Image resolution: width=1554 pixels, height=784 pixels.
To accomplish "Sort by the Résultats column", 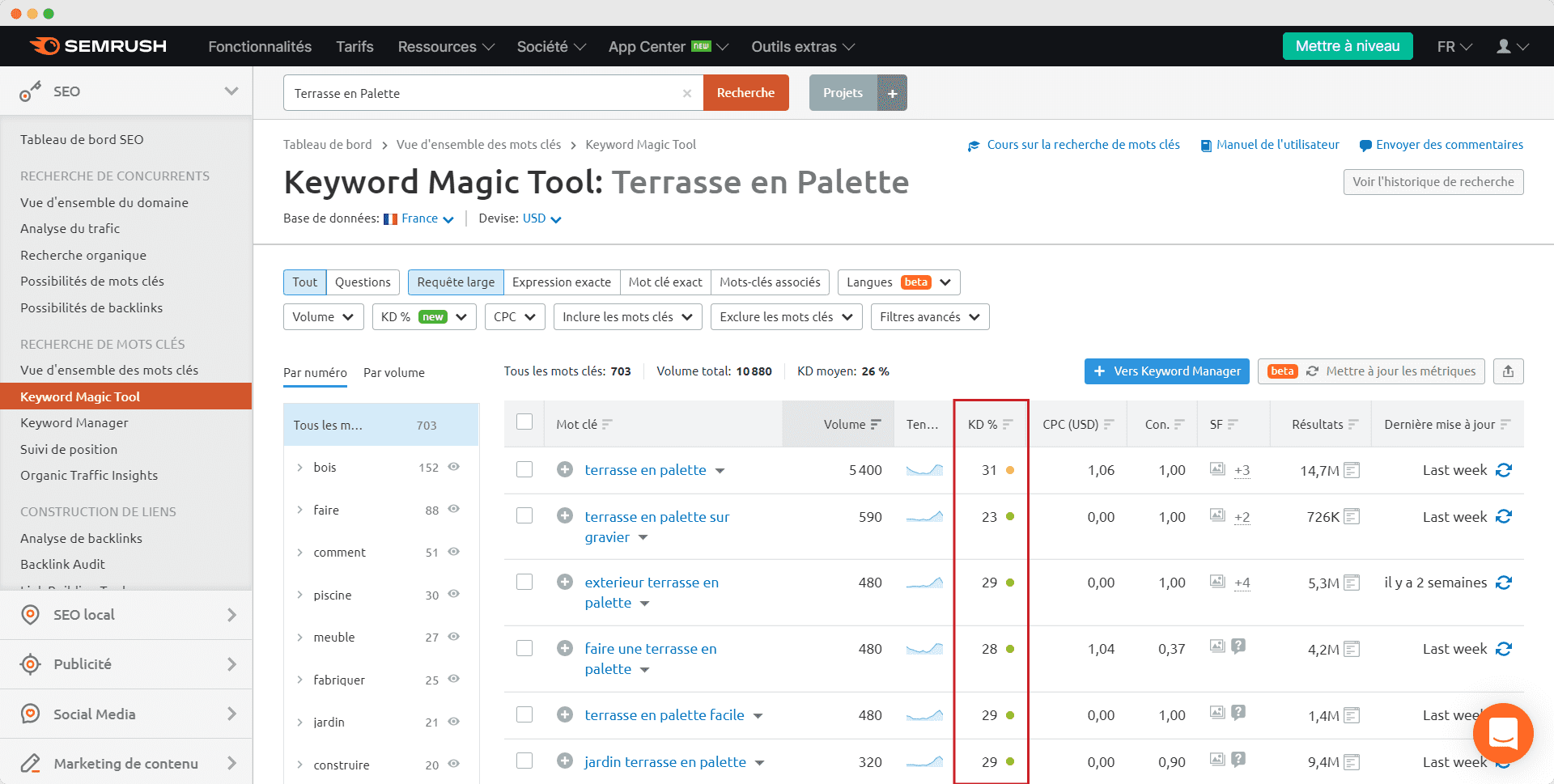I will [x=1353, y=424].
